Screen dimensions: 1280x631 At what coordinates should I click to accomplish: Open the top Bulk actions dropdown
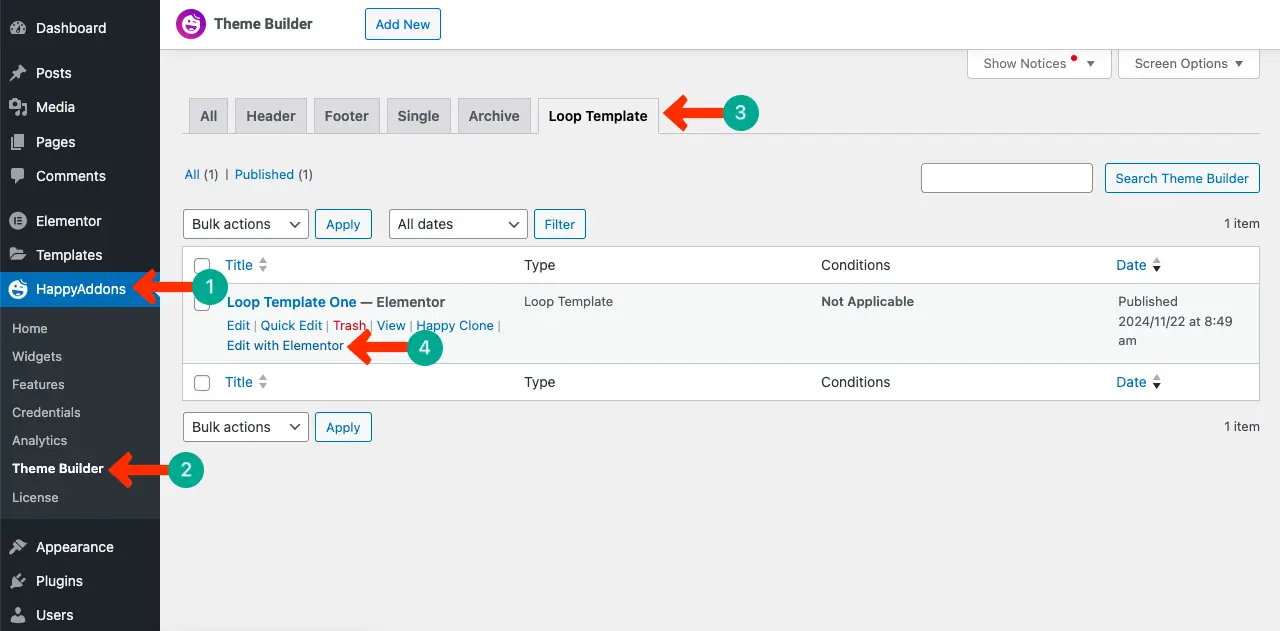tap(245, 224)
